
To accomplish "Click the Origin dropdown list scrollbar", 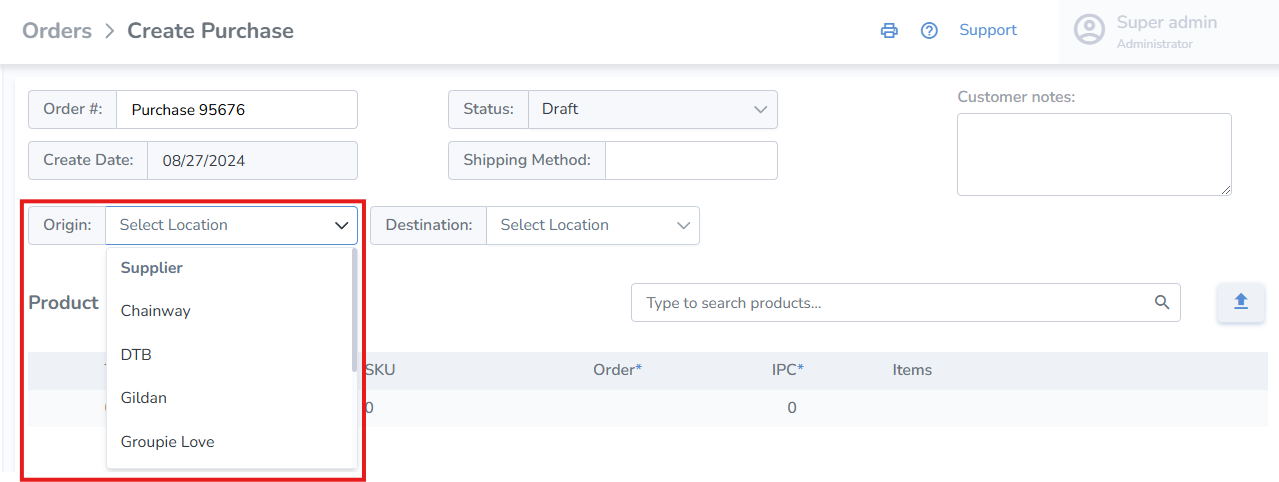I will tap(354, 310).
